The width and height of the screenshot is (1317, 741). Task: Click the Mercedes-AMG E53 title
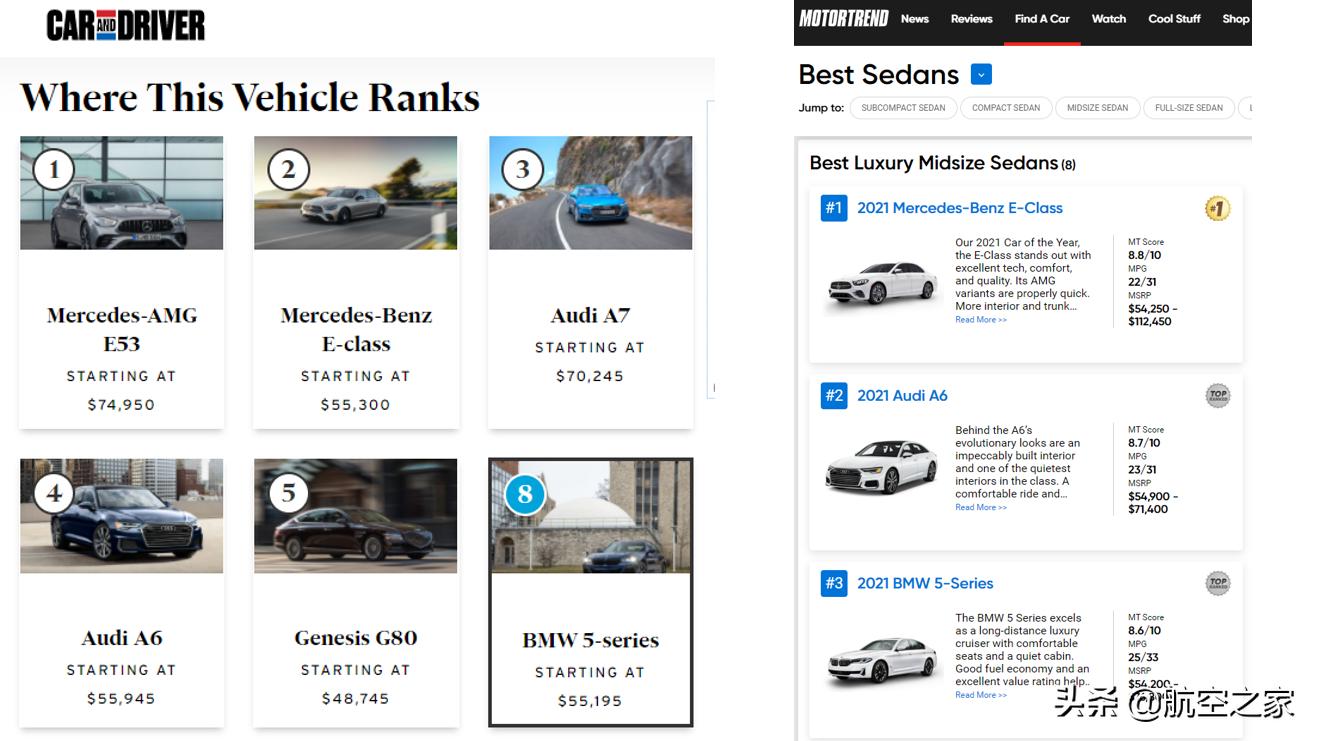click(x=122, y=329)
